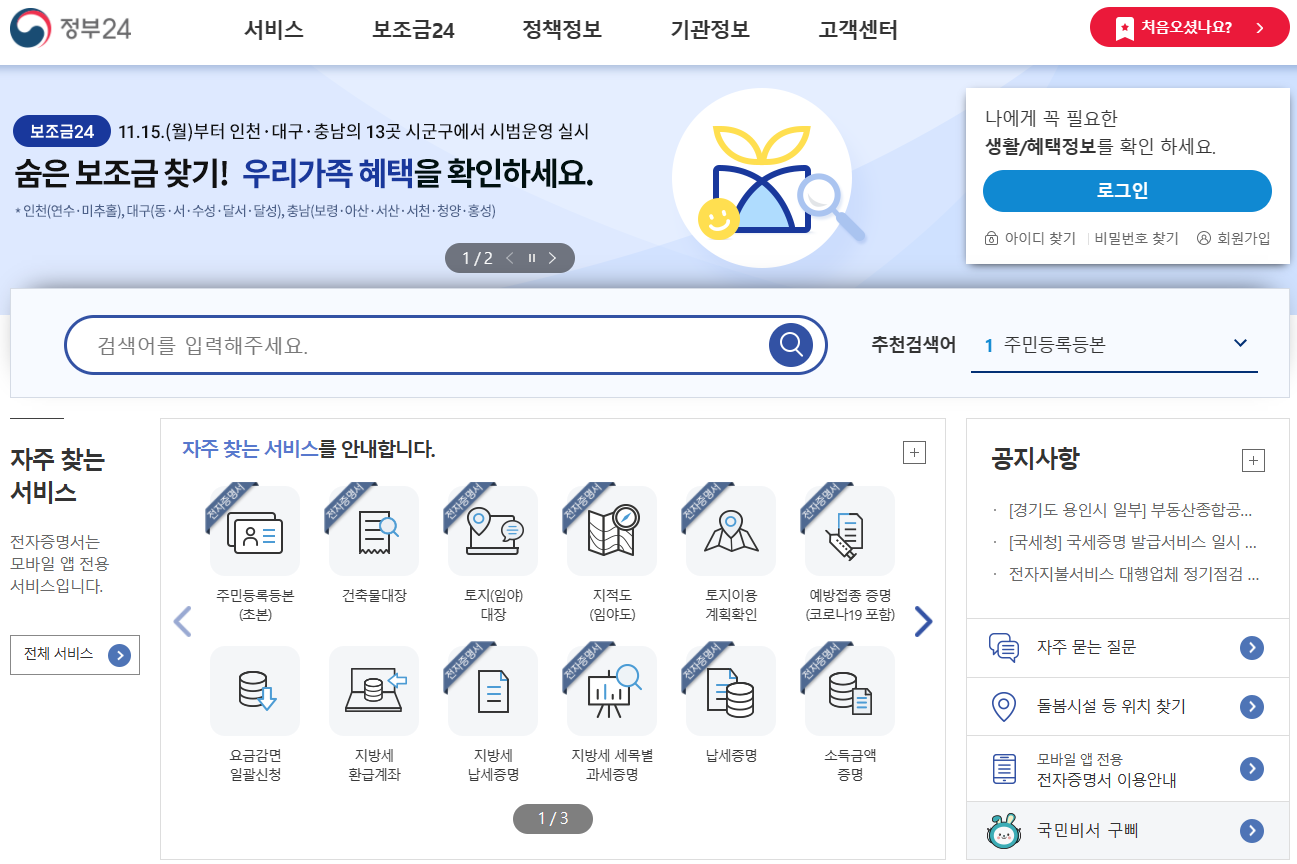
Task: Expand the 추천검색어 dropdown
Action: 1240,343
